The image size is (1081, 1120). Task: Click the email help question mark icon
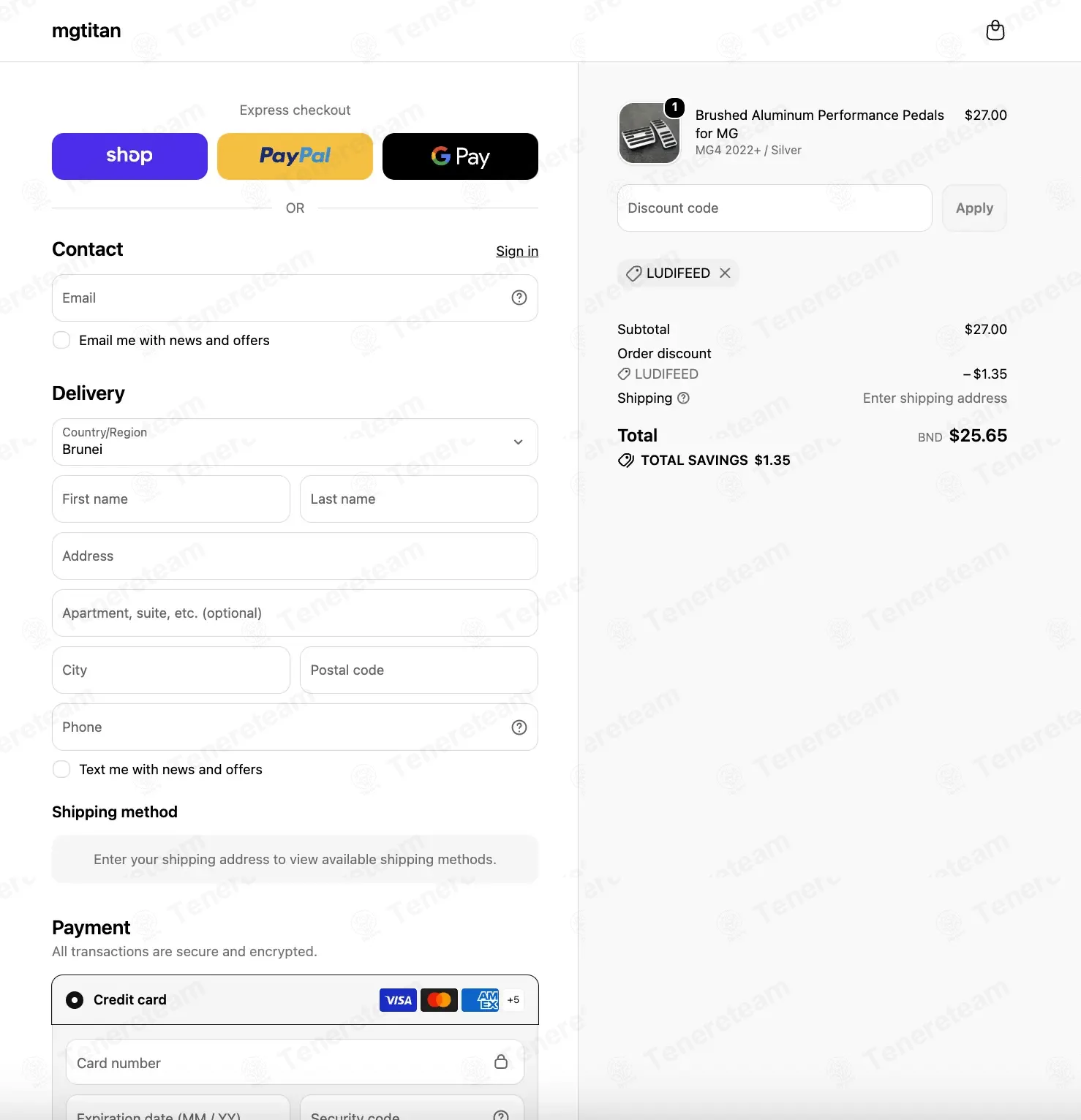point(519,298)
